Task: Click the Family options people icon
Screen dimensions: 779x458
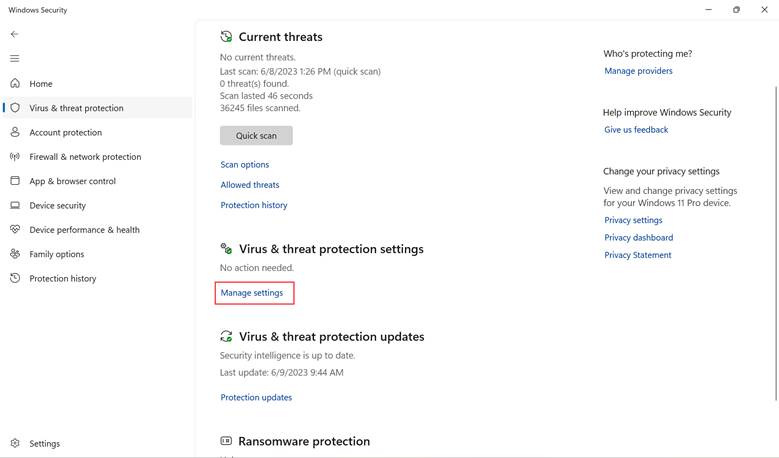Action: (15, 254)
